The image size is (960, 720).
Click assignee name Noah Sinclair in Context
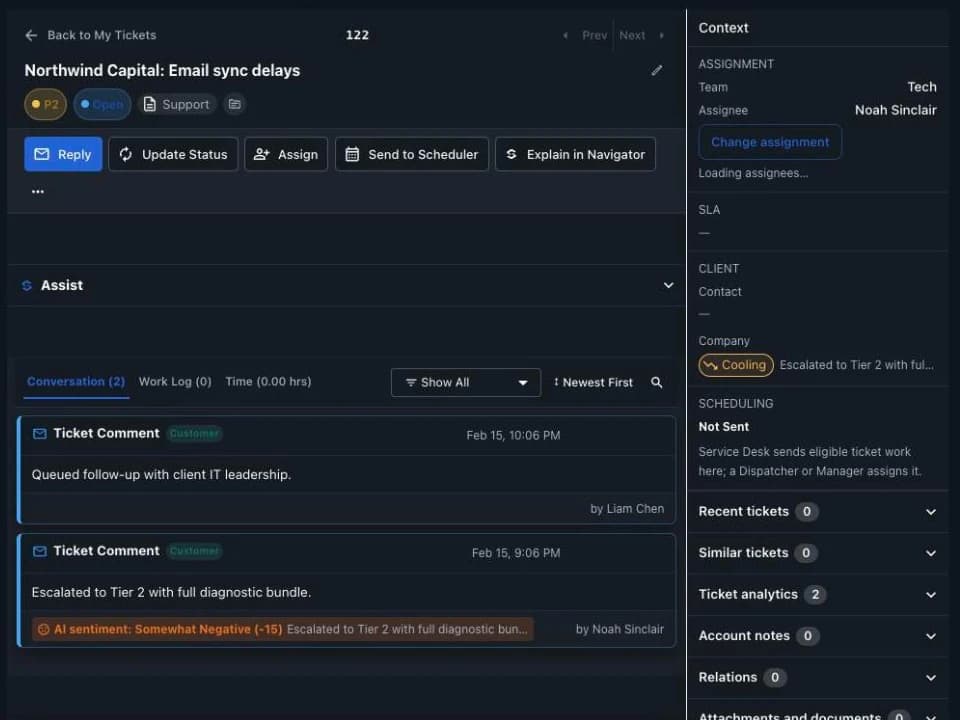(896, 110)
